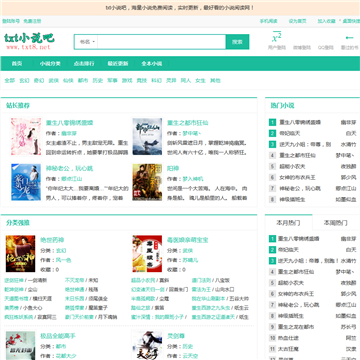Image resolution: width=360 pixels, height=360 pixels.
Task: Open 太古狂魔 in the 本月热门 list
Action: [288, 349]
